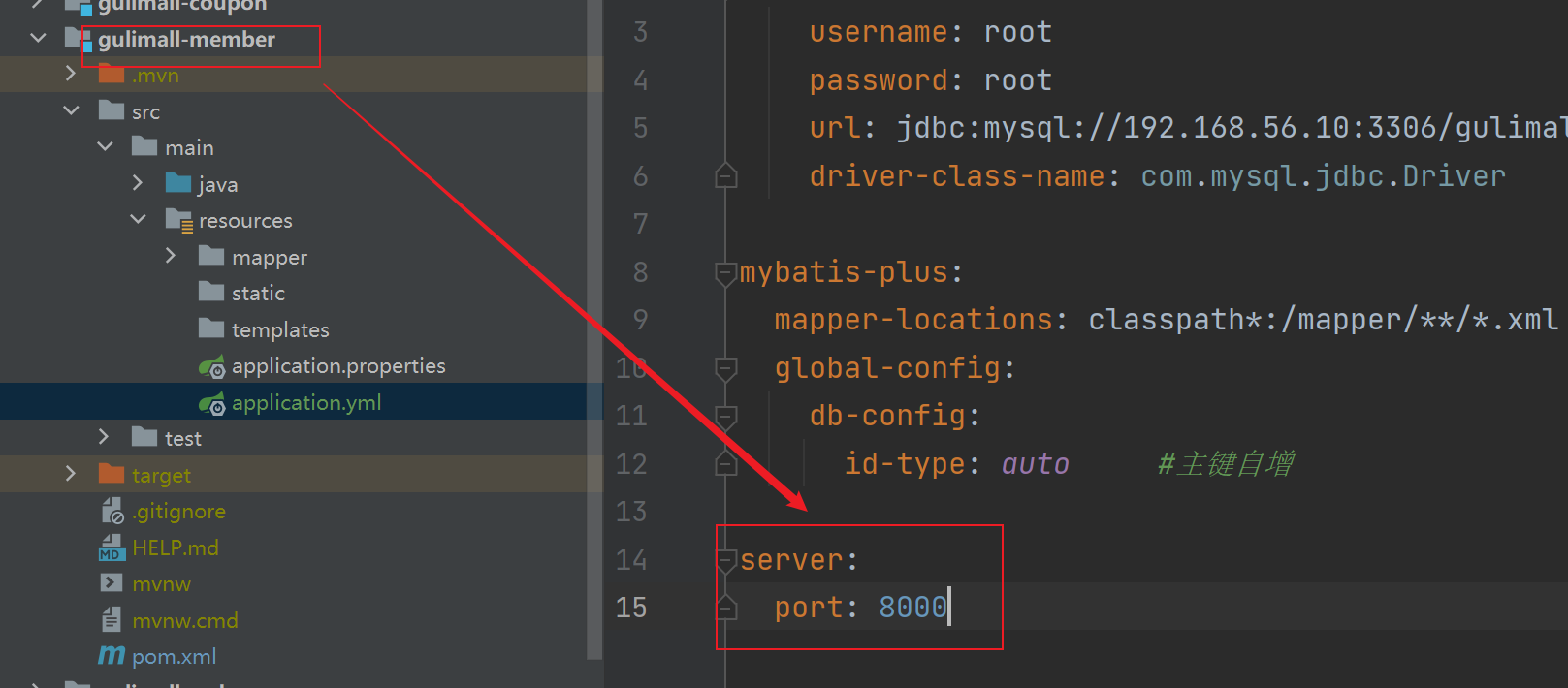1568x688 pixels.
Task: Select the test folder label
Action: coord(183,439)
